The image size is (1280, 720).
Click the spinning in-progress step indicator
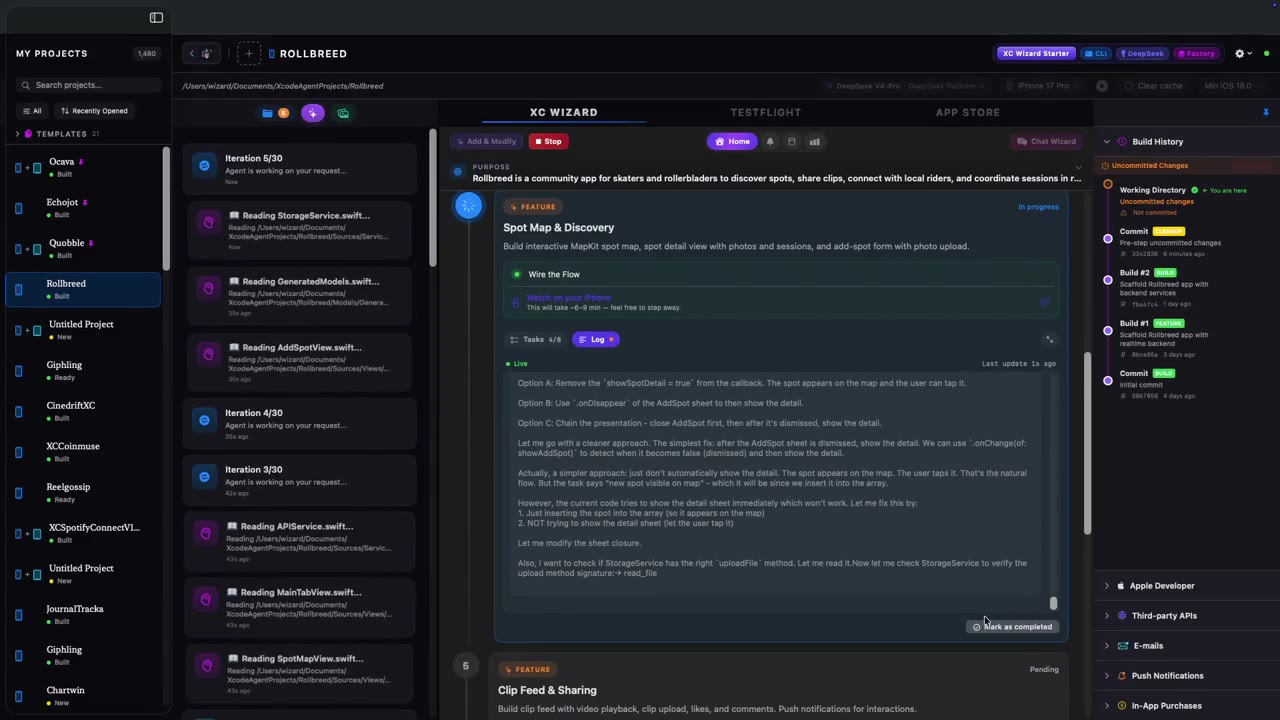click(468, 205)
